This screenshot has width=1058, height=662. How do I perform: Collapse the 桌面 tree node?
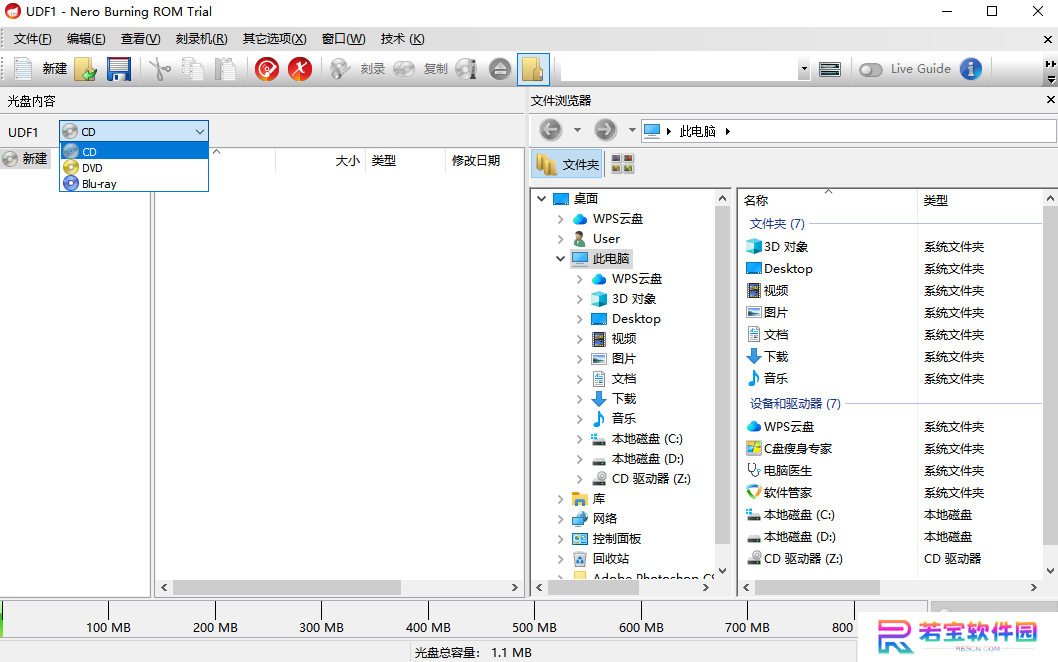point(541,198)
